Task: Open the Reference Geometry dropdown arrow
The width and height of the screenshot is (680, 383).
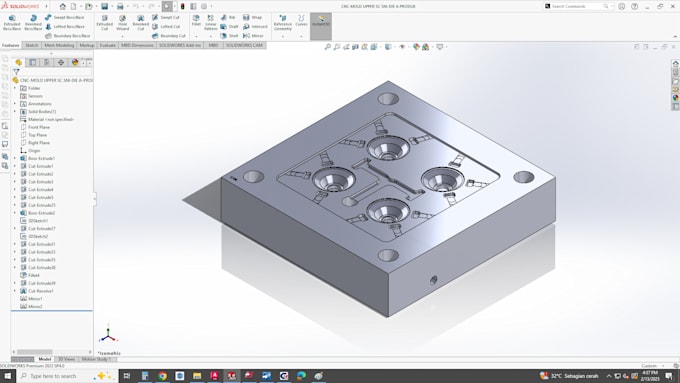Action: (x=283, y=36)
